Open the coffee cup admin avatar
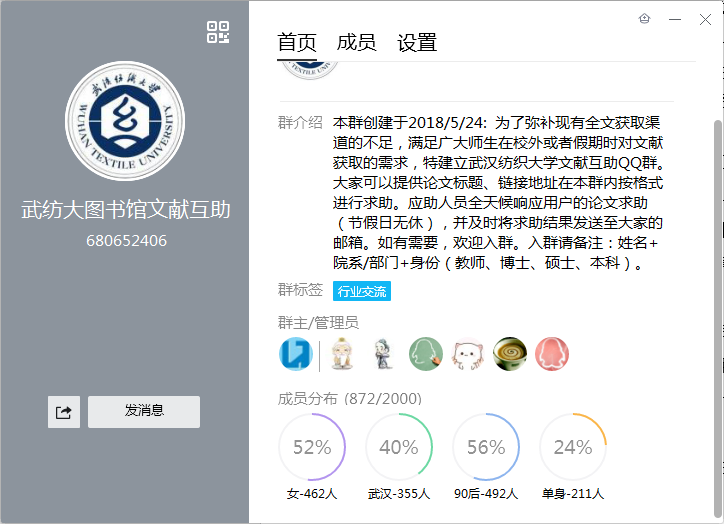The height and width of the screenshot is (524, 724). point(510,354)
